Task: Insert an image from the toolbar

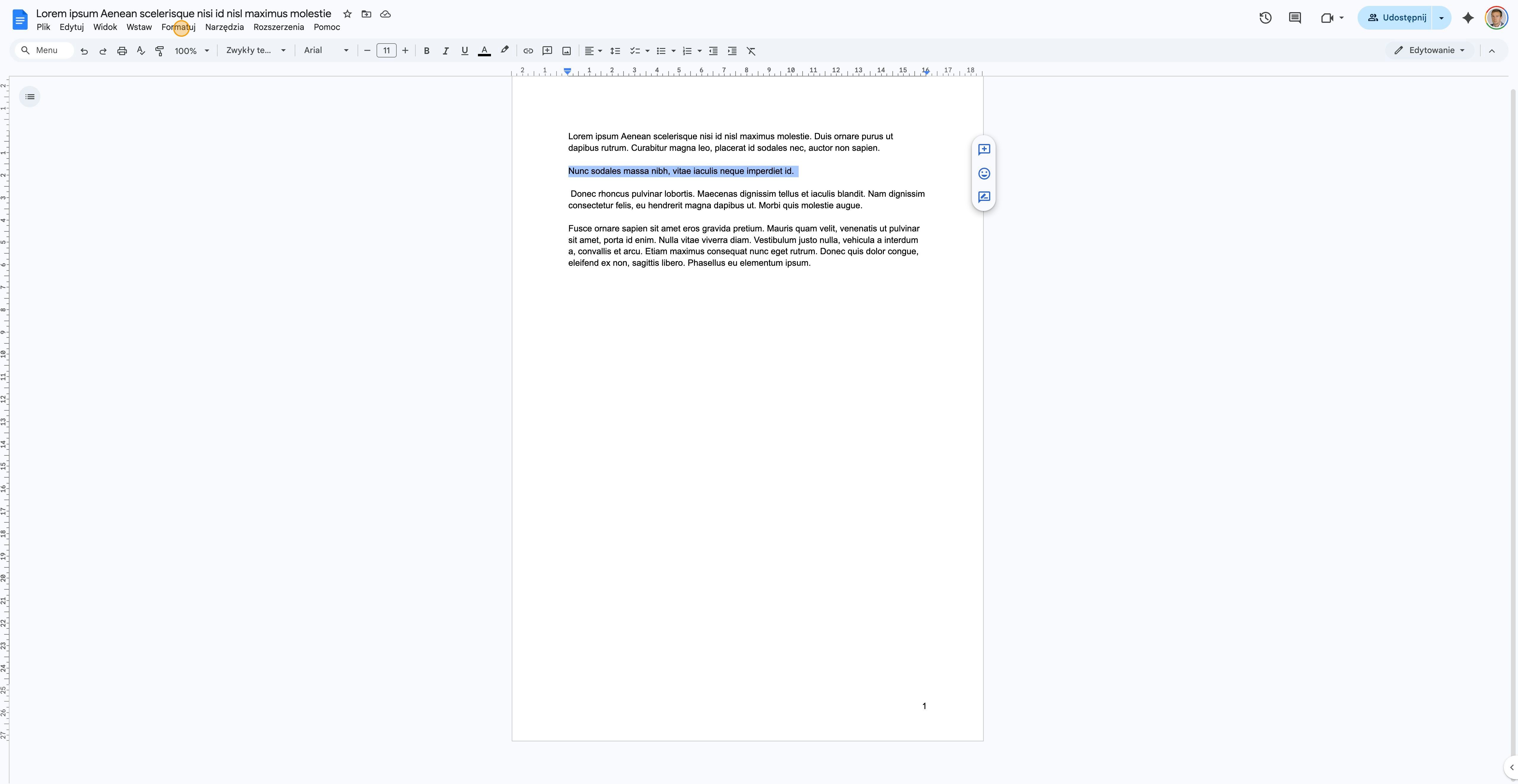Action: coord(566,51)
